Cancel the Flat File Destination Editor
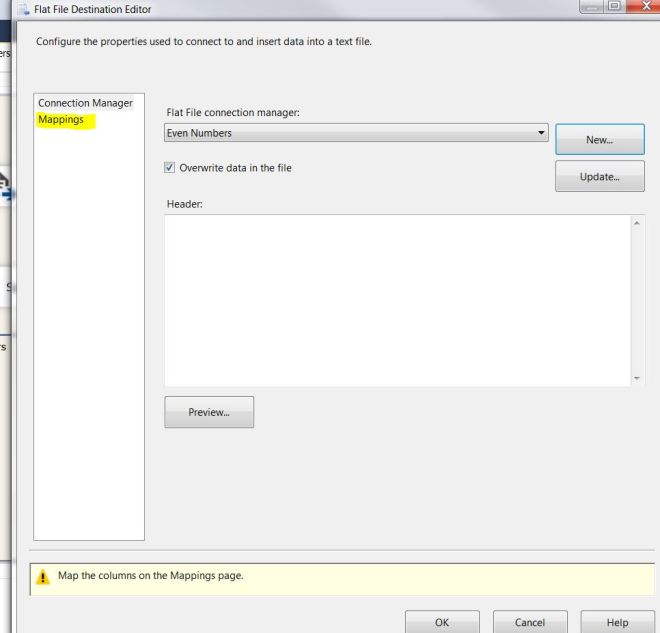 530,622
